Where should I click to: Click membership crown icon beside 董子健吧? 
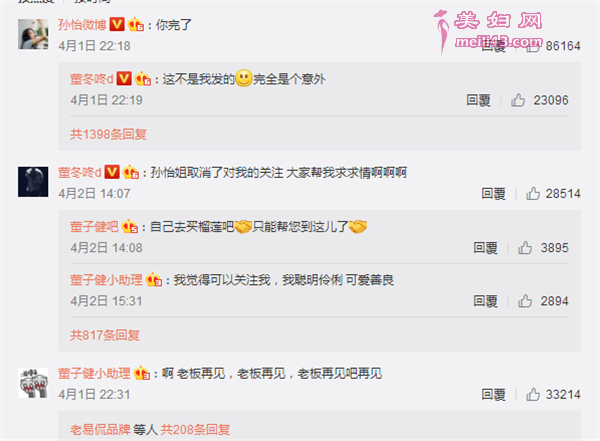pyautogui.click(x=130, y=227)
